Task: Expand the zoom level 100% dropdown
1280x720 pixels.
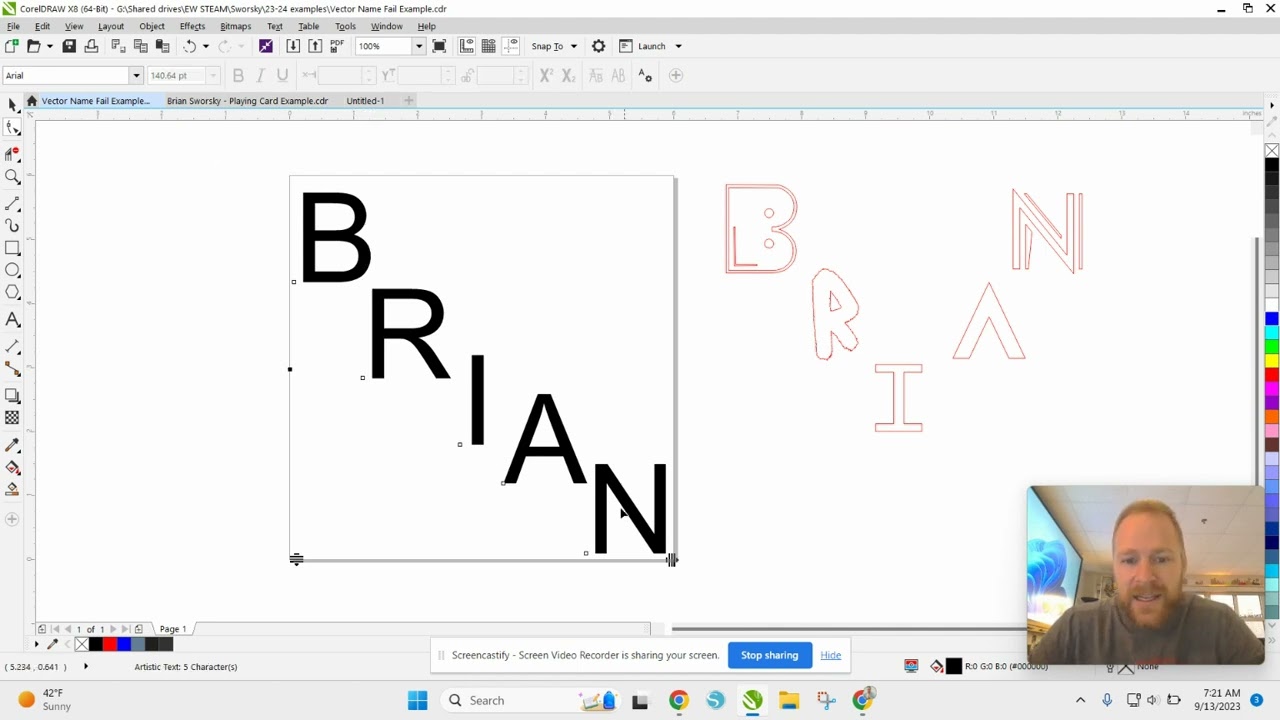Action: point(419,46)
